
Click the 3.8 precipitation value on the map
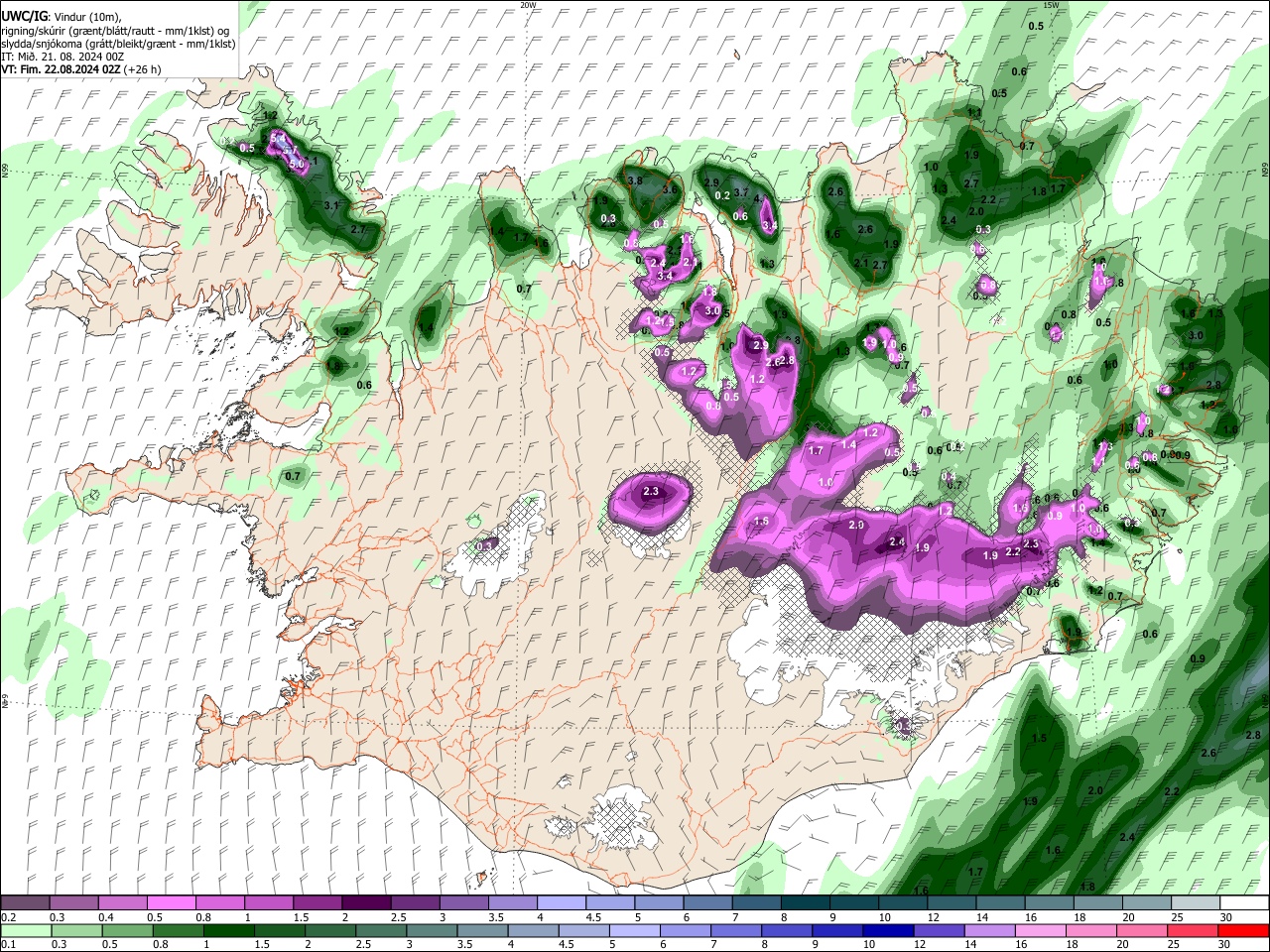[635, 180]
